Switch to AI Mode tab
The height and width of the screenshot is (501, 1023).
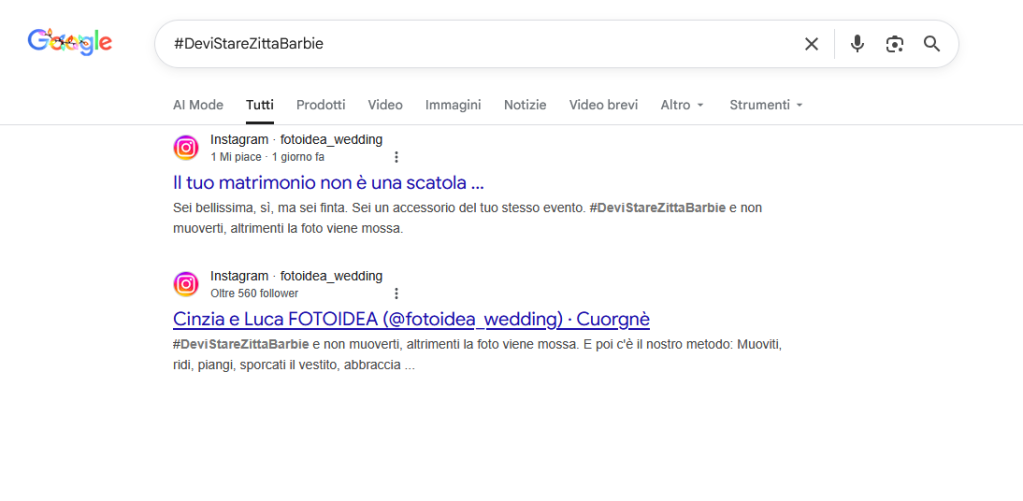pyautogui.click(x=198, y=105)
